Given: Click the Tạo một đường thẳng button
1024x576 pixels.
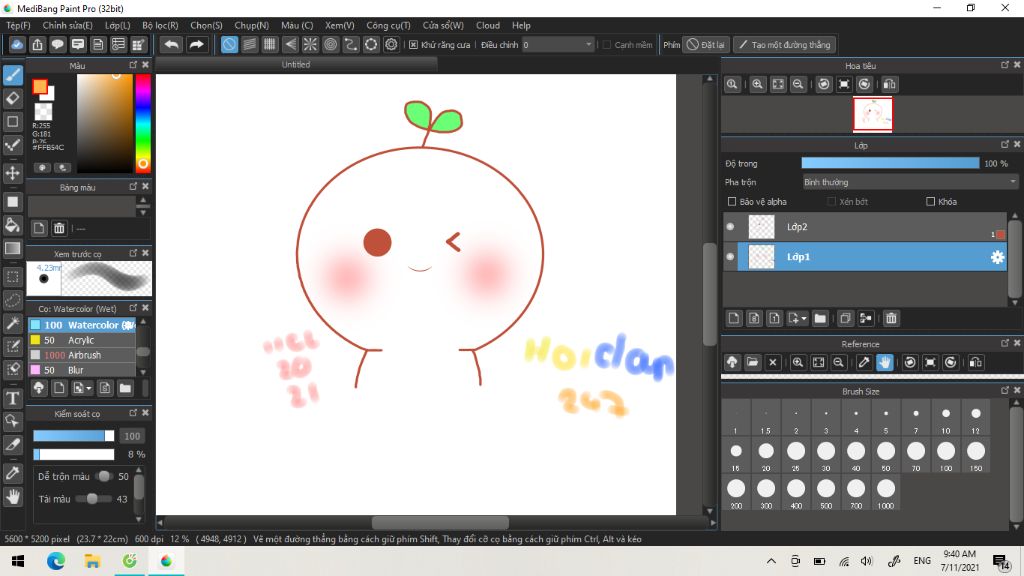Looking at the screenshot, I should point(785,45).
